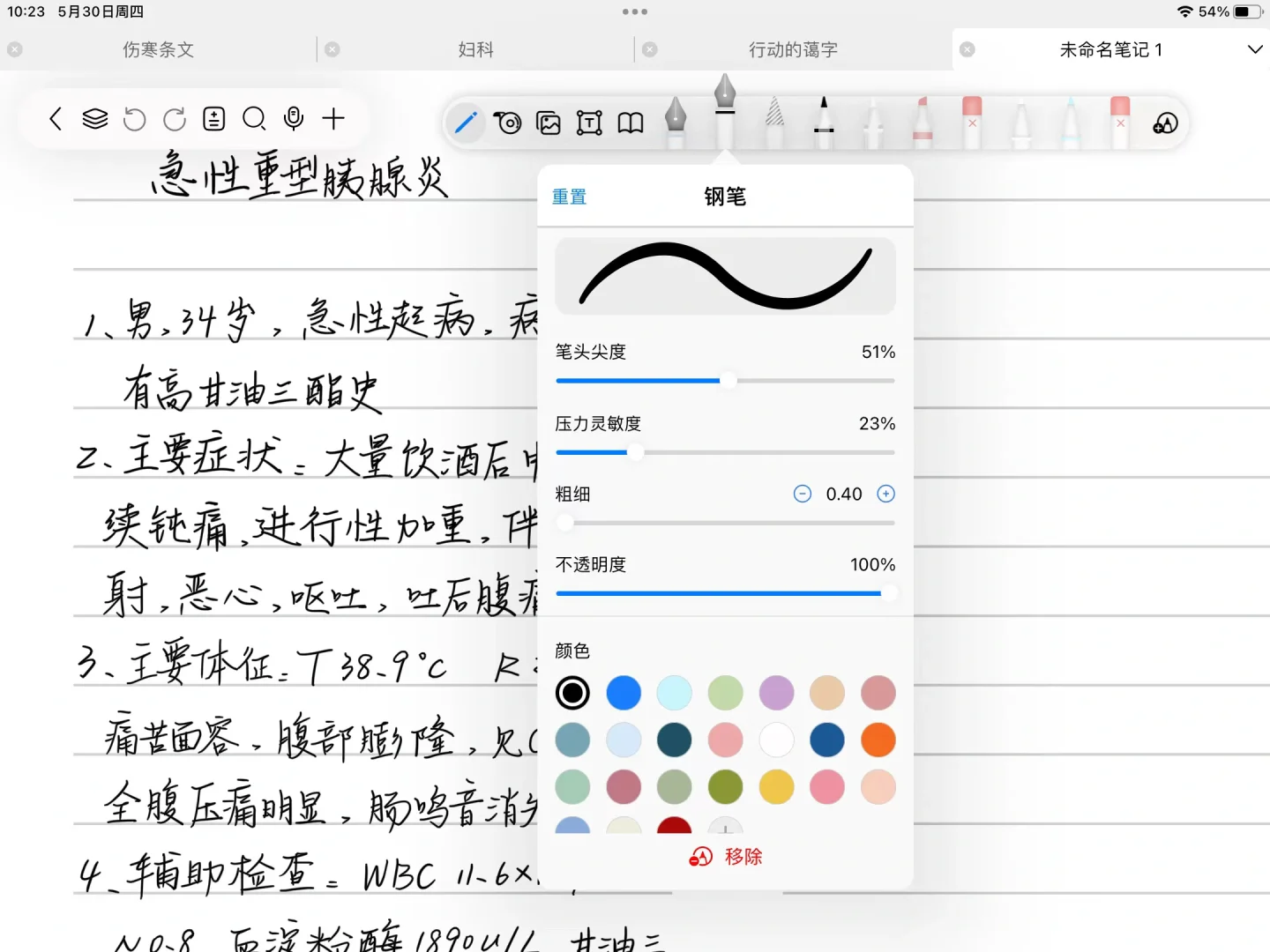The height and width of the screenshot is (952, 1270).
Task: Switch to reading mode with book icon
Action: coord(629,123)
